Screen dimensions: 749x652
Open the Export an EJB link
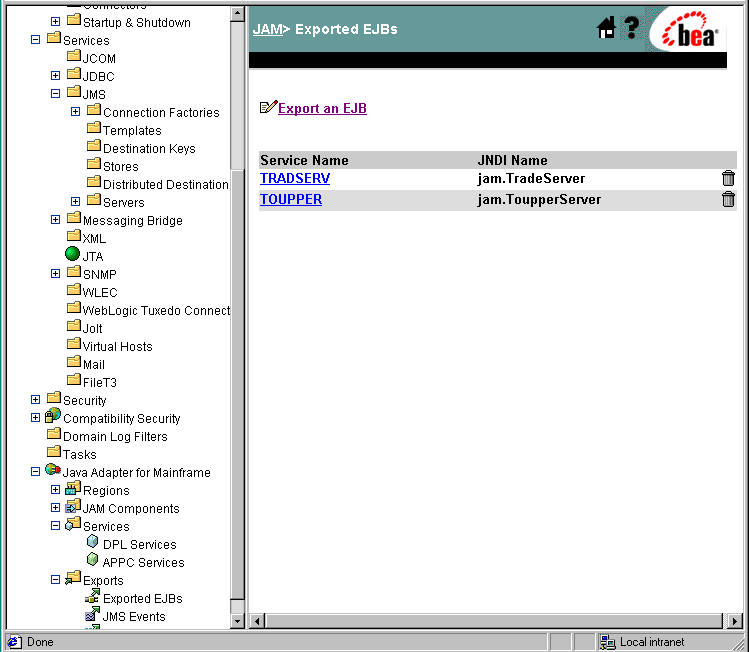322,108
